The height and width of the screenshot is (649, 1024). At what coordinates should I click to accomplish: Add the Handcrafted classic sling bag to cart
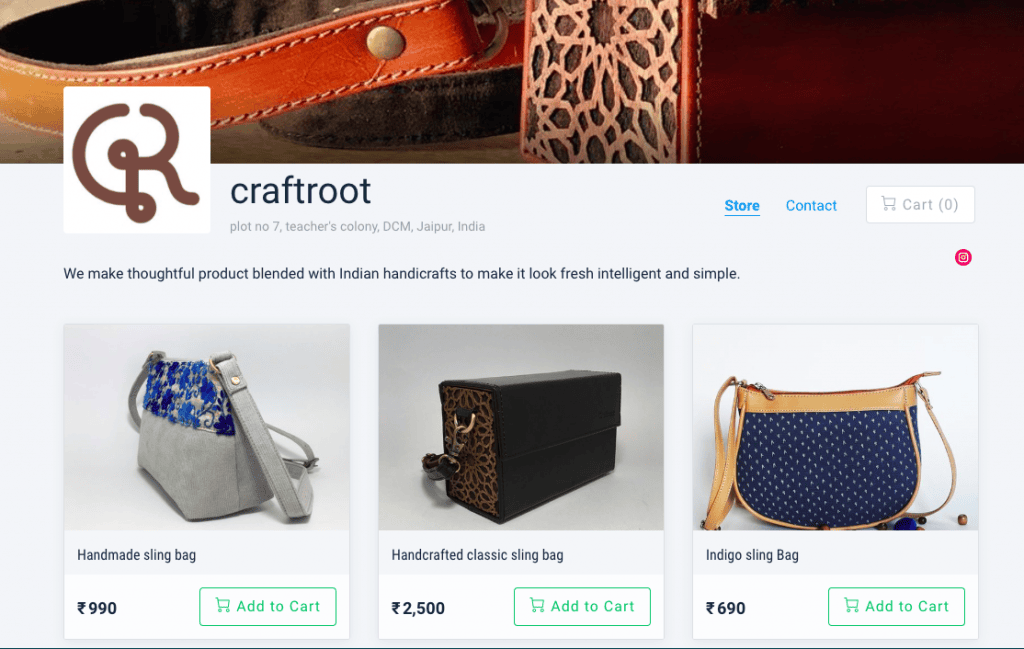pyautogui.click(x=582, y=606)
